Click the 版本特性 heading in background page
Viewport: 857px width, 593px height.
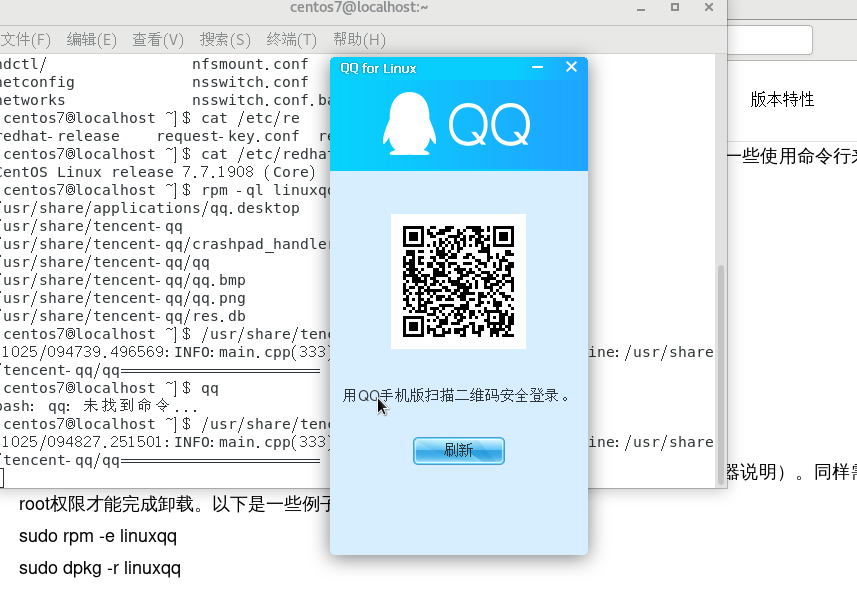[782, 99]
